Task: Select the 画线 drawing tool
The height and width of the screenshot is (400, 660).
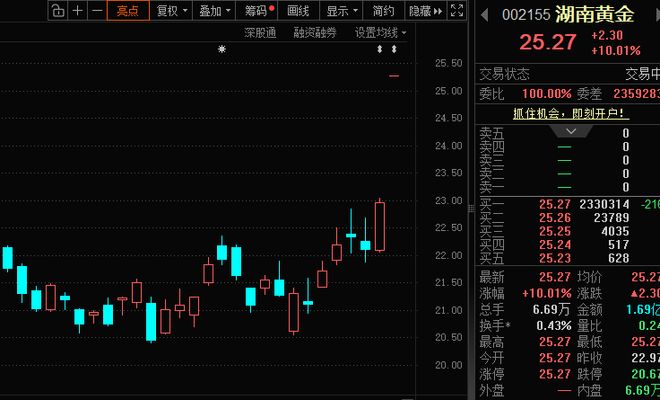Action: pos(298,11)
